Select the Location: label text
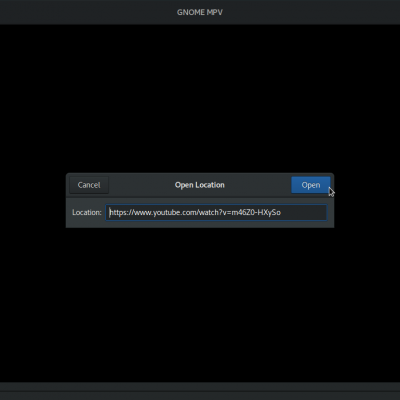 point(87,212)
